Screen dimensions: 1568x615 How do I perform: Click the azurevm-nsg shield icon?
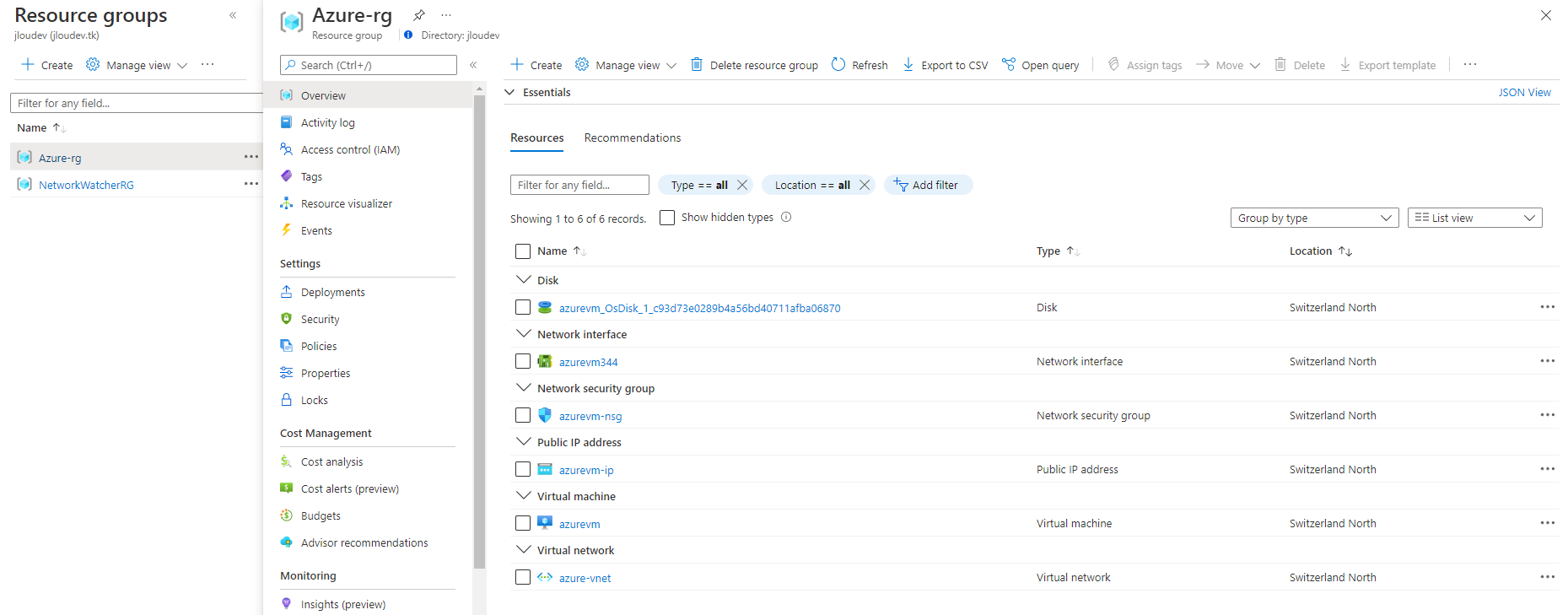click(x=545, y=416)
